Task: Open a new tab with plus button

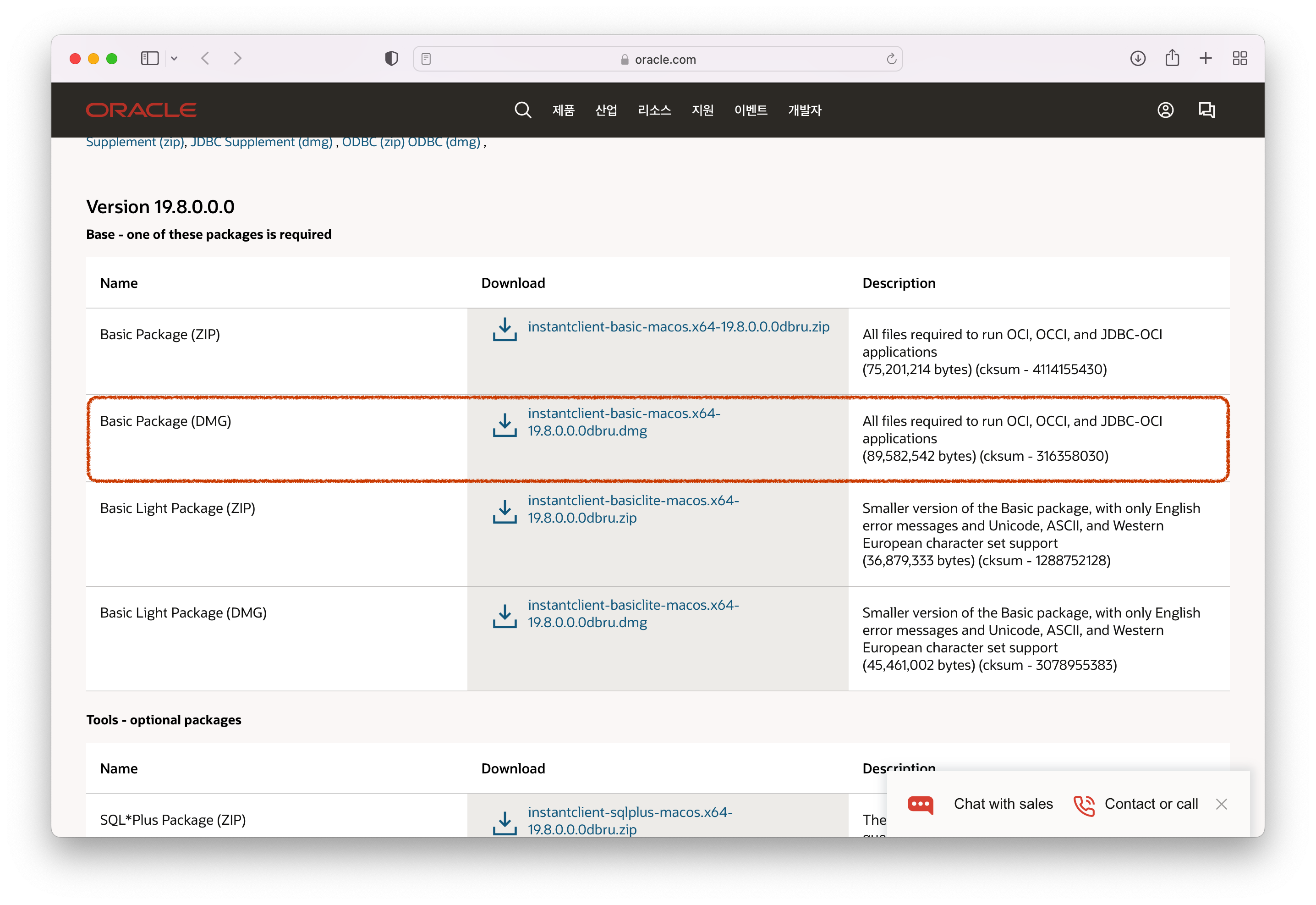Action: coord(1206,58)
